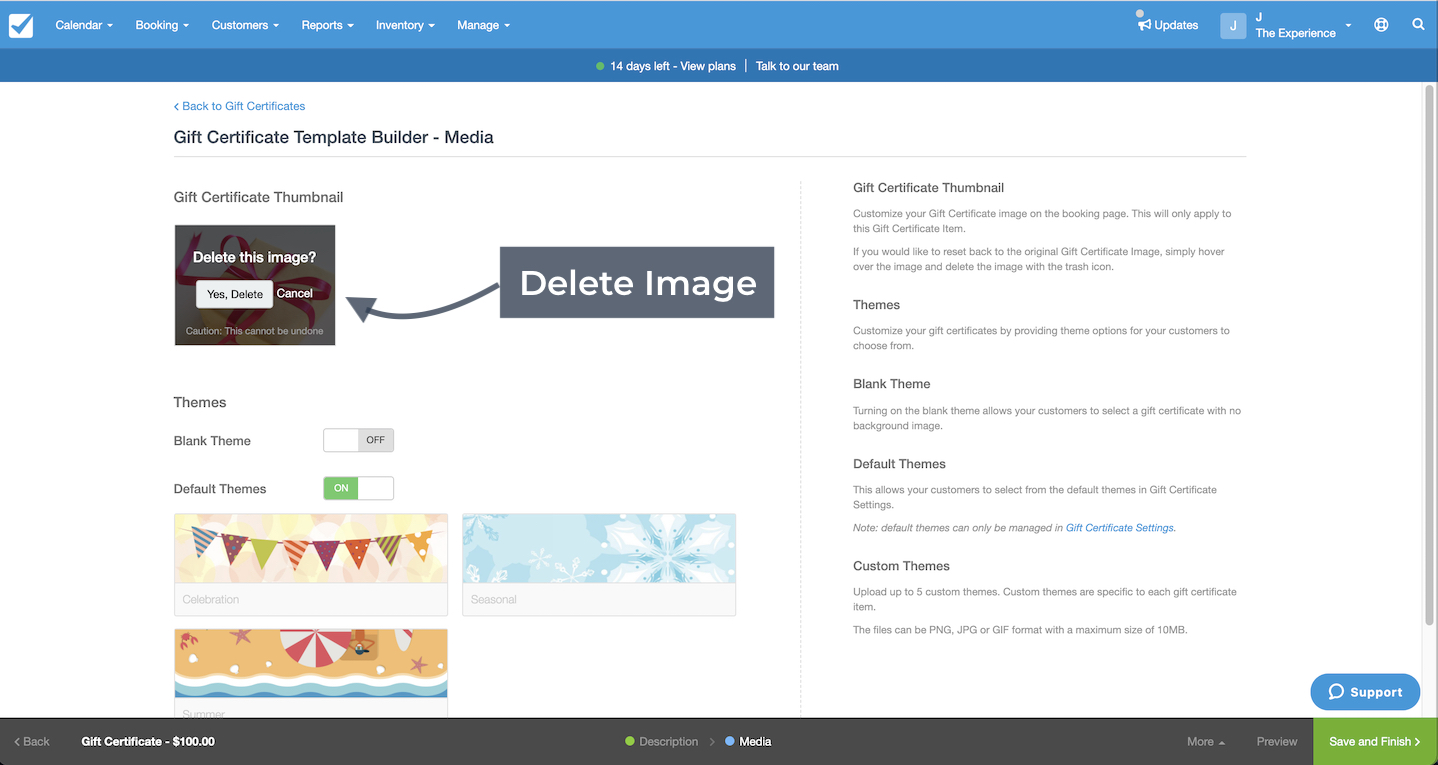This screenshot has width=1438, height=765.
Task: Open Updates megaphone notifications
Action: coord(1167,24)
